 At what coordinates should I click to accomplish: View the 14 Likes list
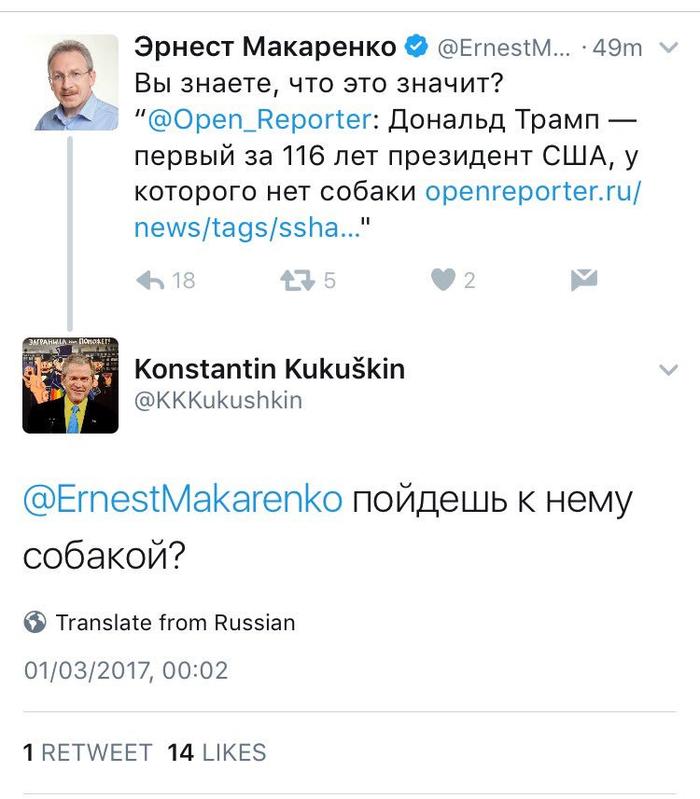(x=217, y=752)
